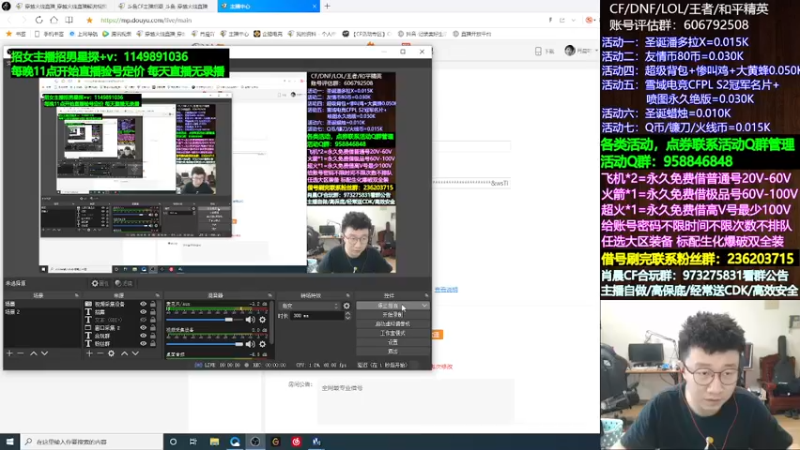Move the scene up with the arrow

tap(34, 353)
